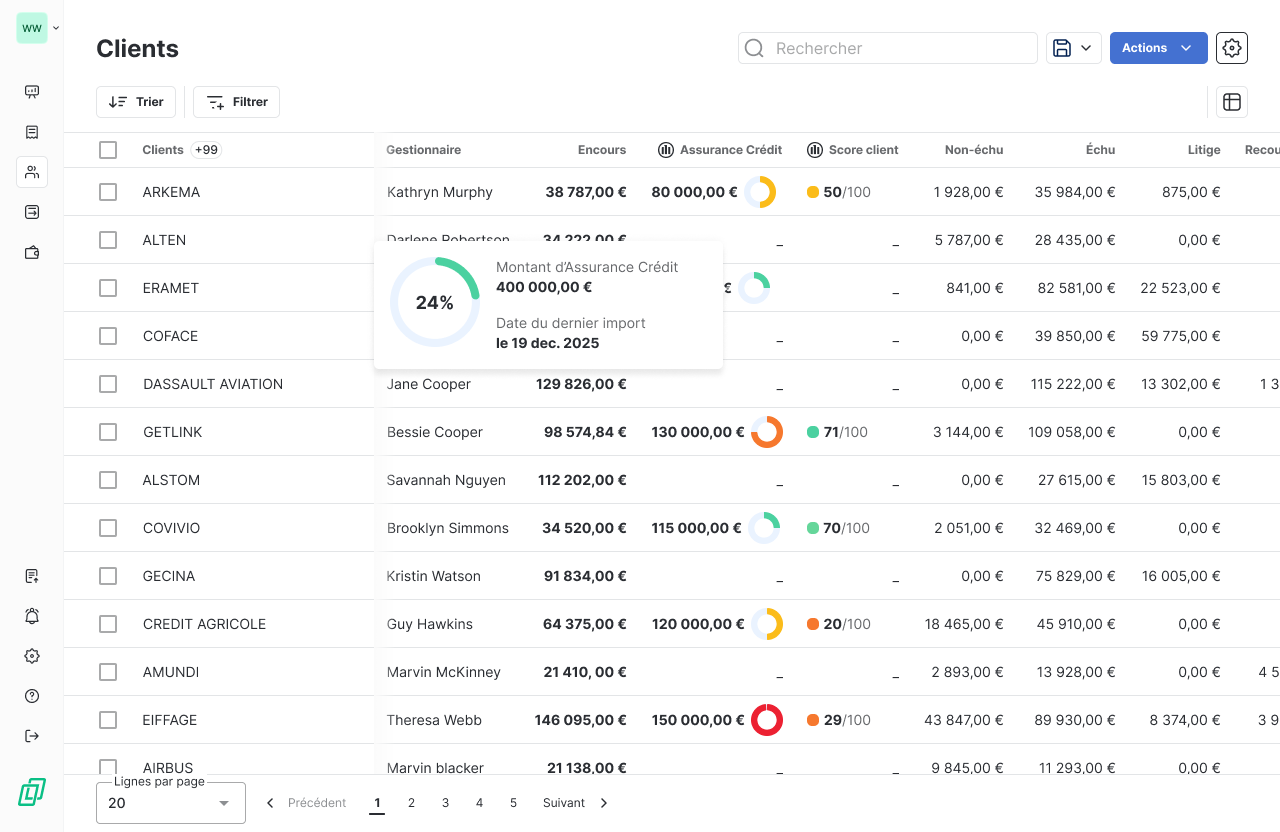Click the +99 clients count badge
The width and height of the screenshot is (1280, 832).
point(206,150)
